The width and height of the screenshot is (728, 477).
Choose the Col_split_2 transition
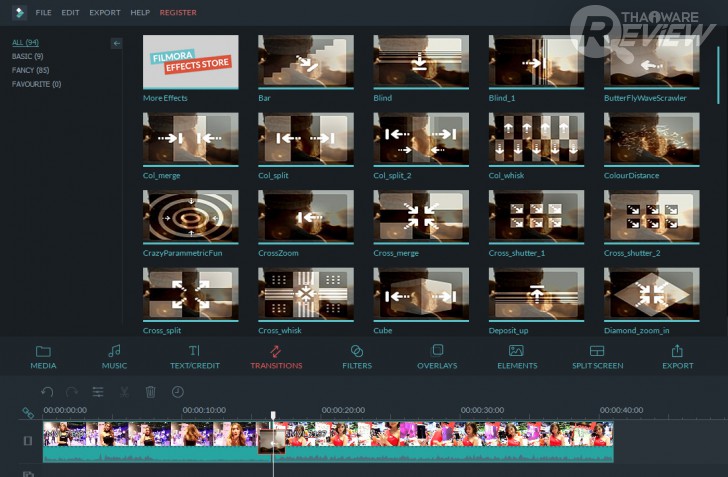[x=421, y=139]
